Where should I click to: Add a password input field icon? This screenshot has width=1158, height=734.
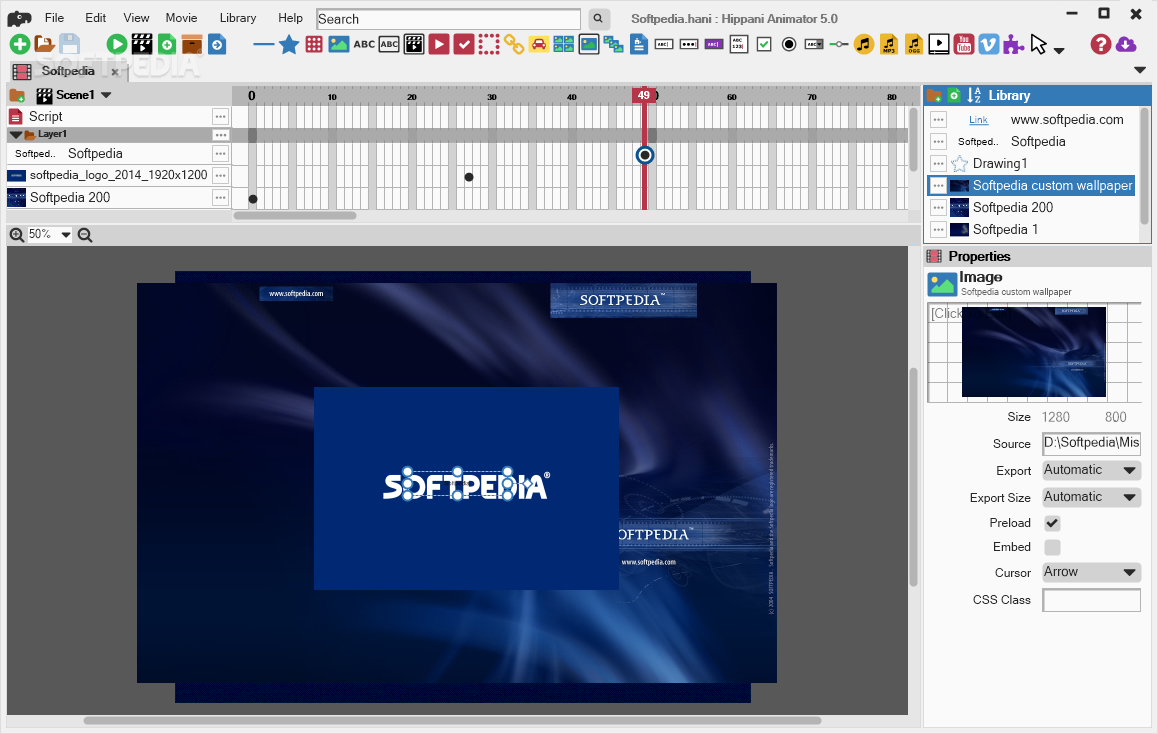[x=689, y=44]
